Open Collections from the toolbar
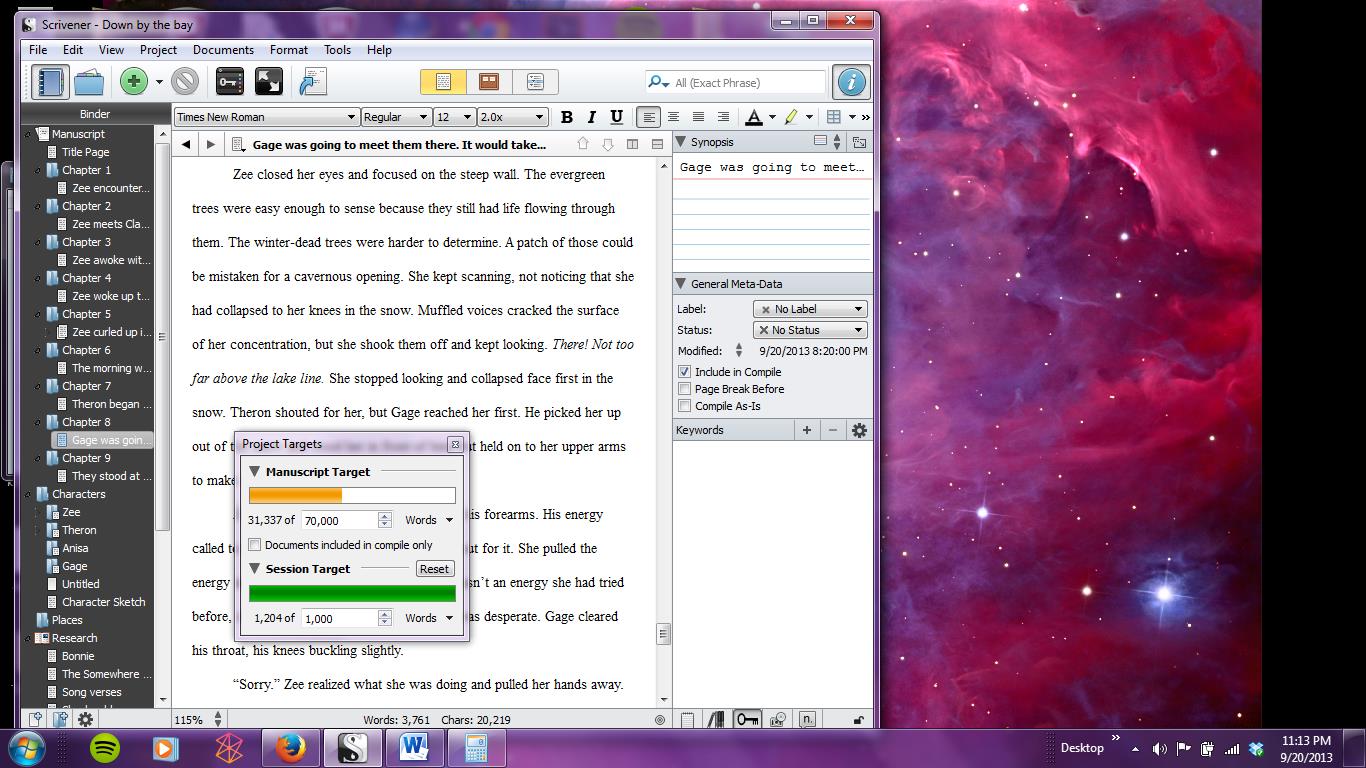Viewport: 1366px width, 768px height. pos(90,82)
